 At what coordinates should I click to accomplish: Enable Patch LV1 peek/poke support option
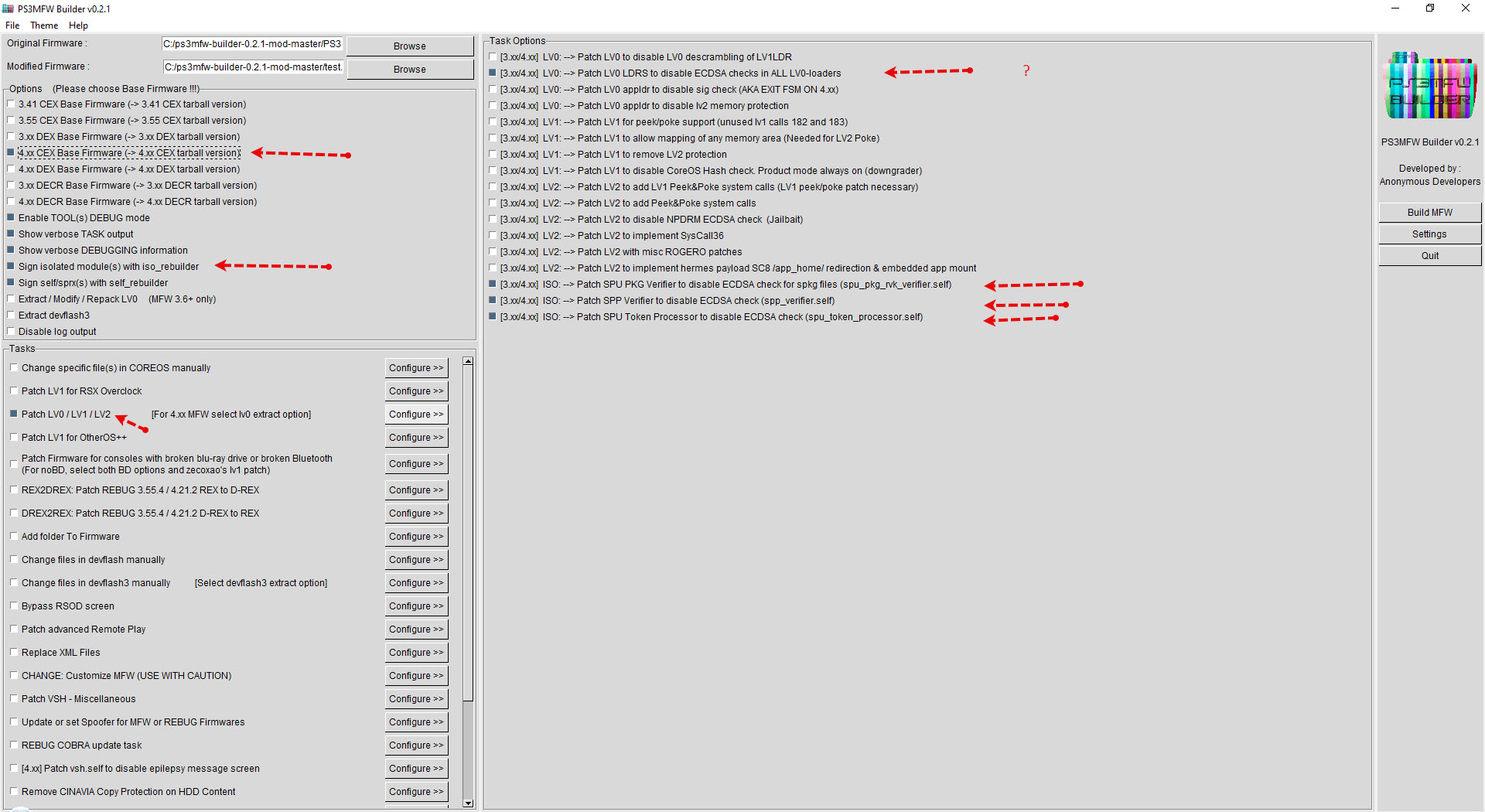pyautogui.click(x=493, y=122)
